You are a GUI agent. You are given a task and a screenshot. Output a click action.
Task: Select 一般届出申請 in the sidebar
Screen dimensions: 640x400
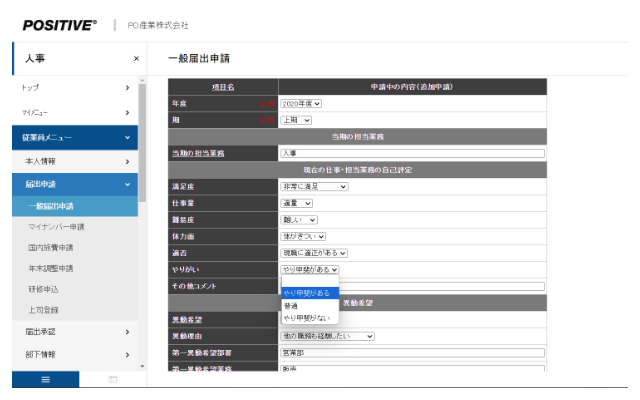tap(75, 206)
